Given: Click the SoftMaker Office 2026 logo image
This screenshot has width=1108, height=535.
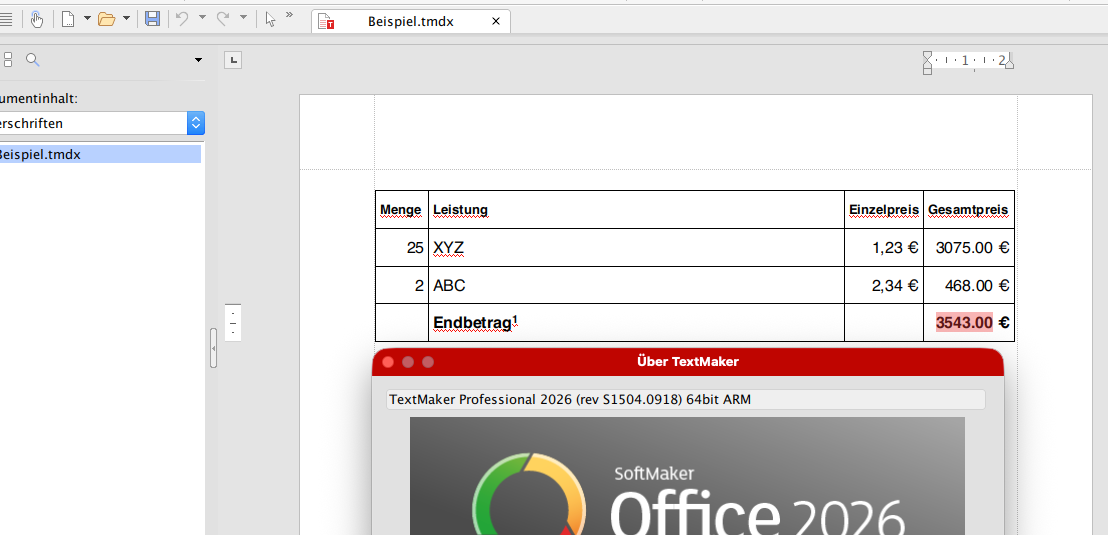Looking at the screenshot, I should 687,476.
